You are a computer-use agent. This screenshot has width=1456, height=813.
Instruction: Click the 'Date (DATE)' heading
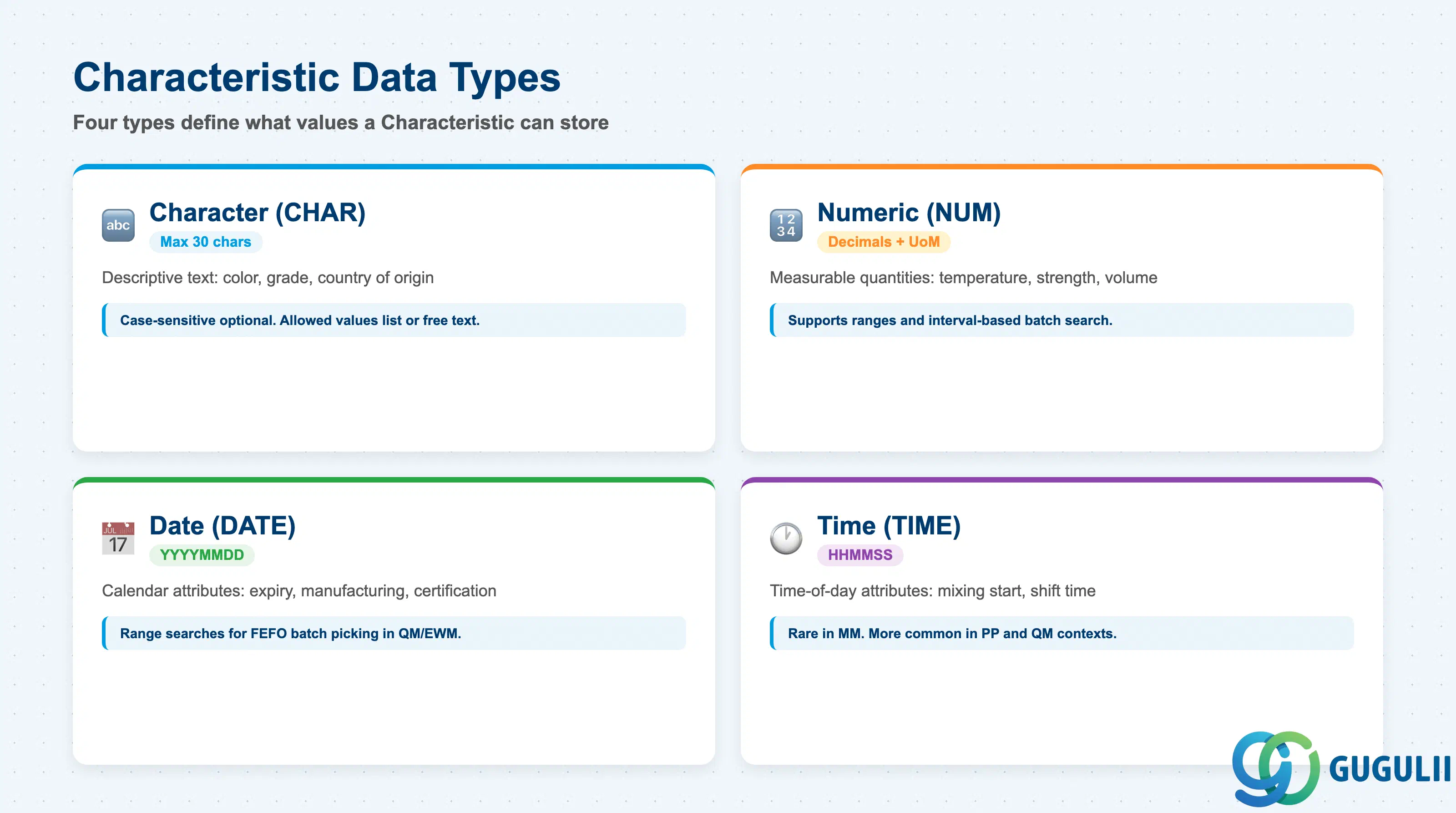(222, 526)
